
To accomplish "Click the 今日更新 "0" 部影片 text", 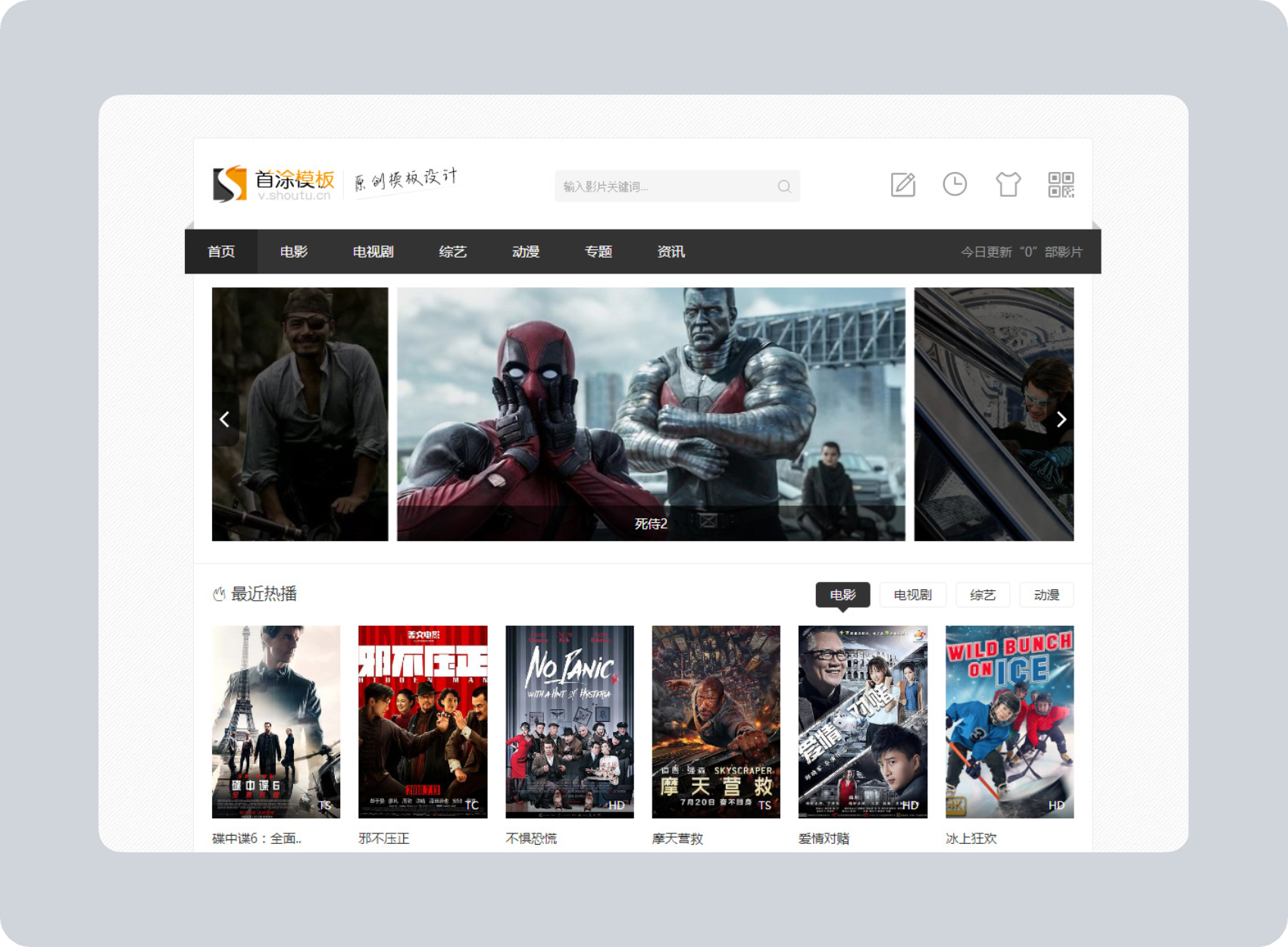I will pyautogui.click(x=1021, y=252).
